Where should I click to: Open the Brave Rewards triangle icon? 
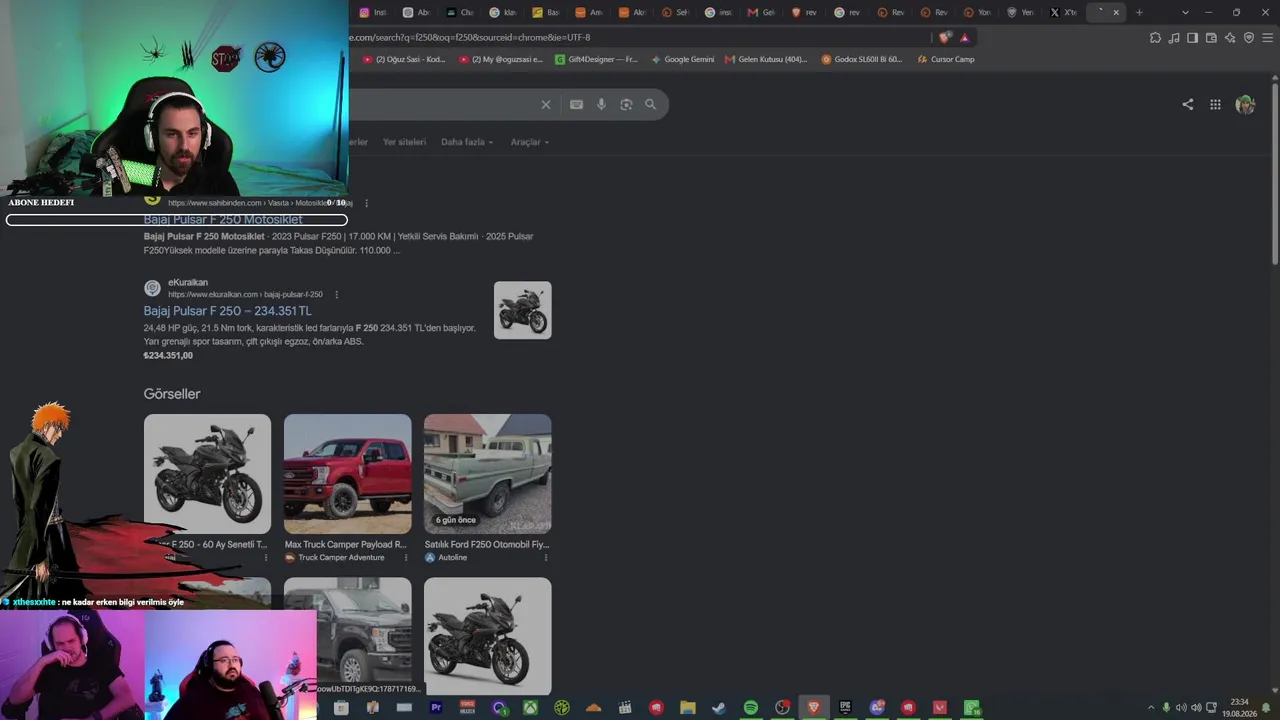[964, 37]
